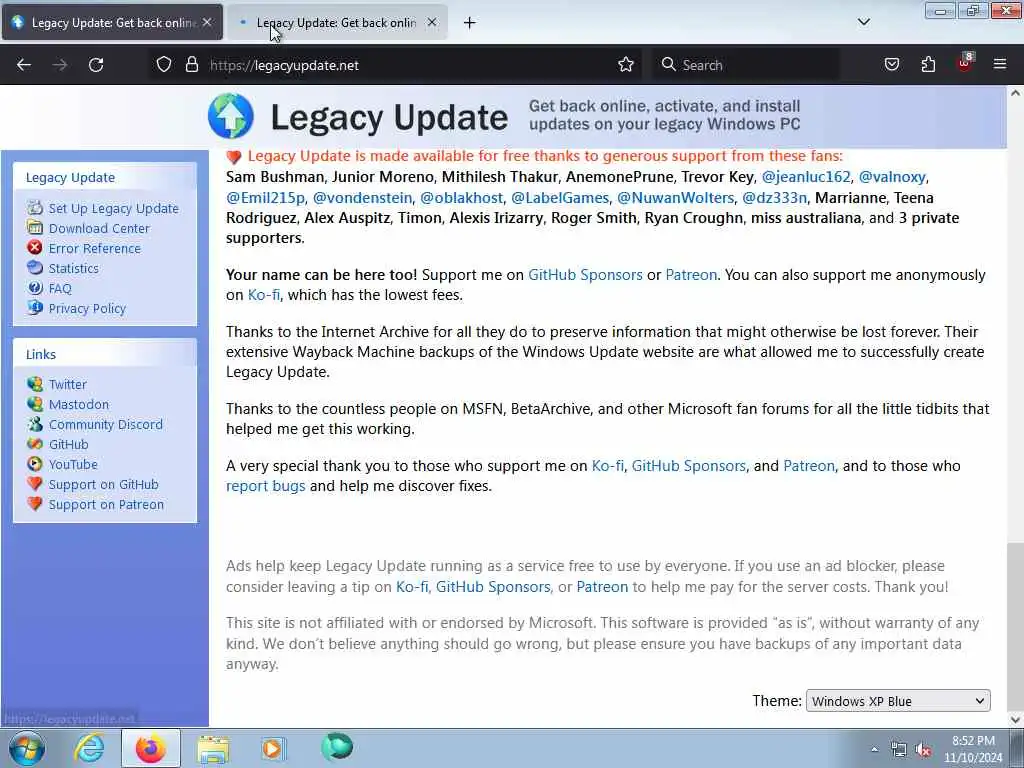Click the FAQ question mark icon

point(35,287)
